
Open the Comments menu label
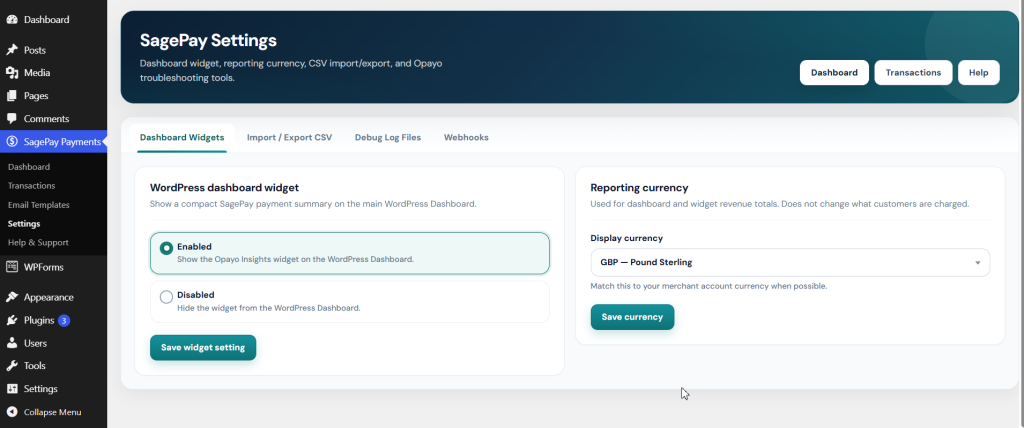click(x=46, y=119)
